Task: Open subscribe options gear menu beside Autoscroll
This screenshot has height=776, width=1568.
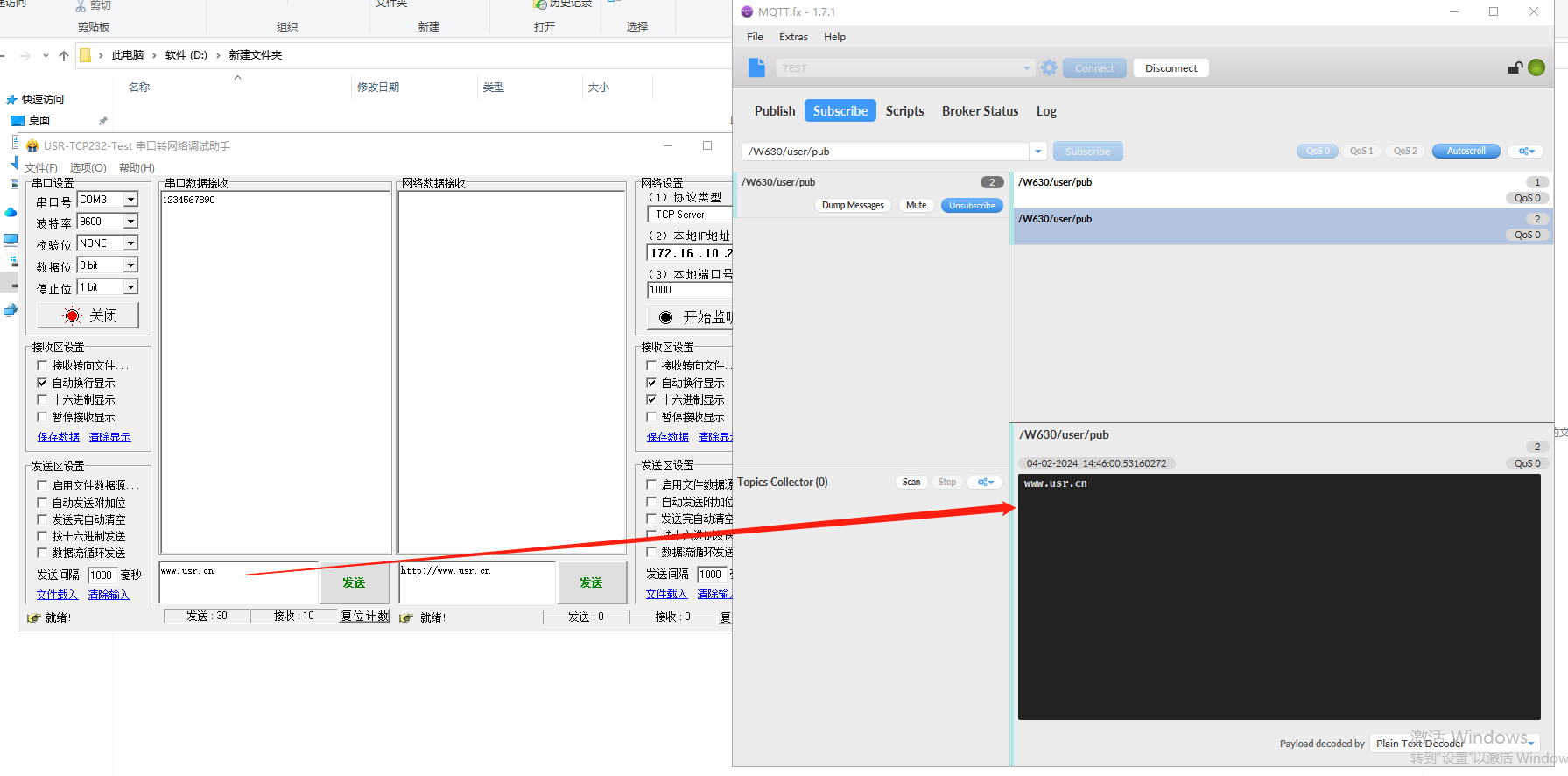Action: (1526, 152)
